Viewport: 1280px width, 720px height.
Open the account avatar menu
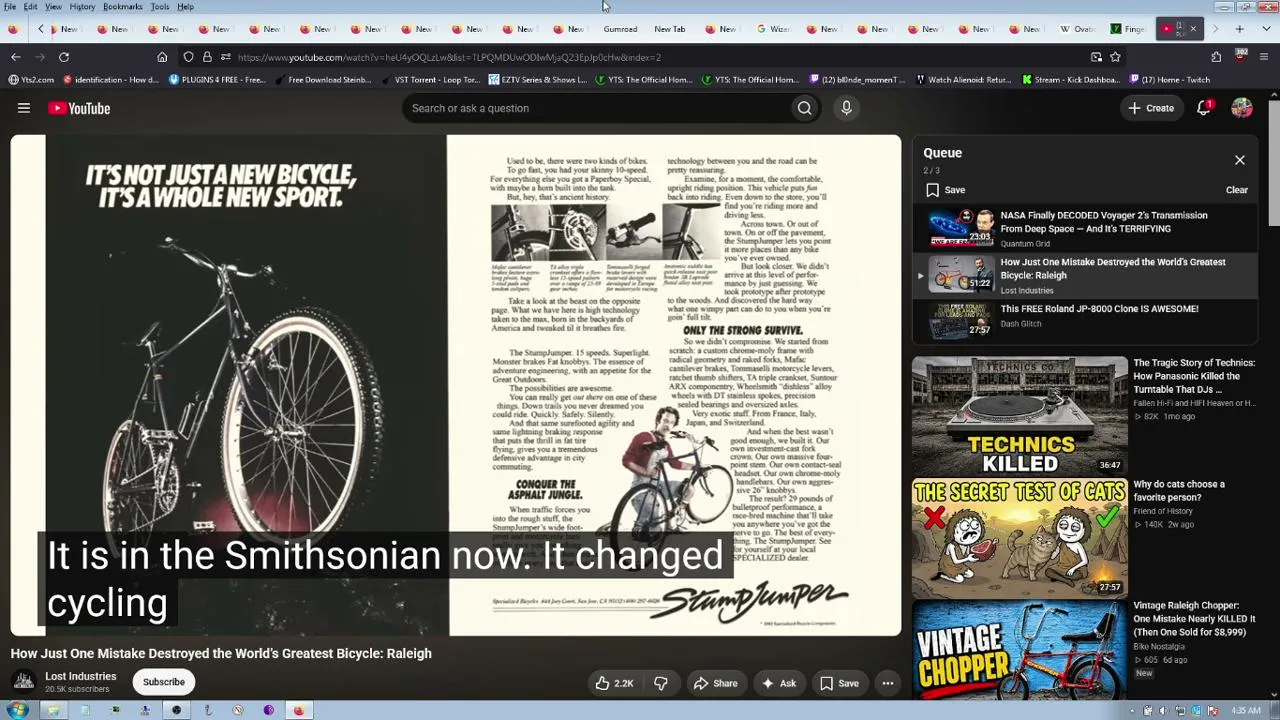1242,108
